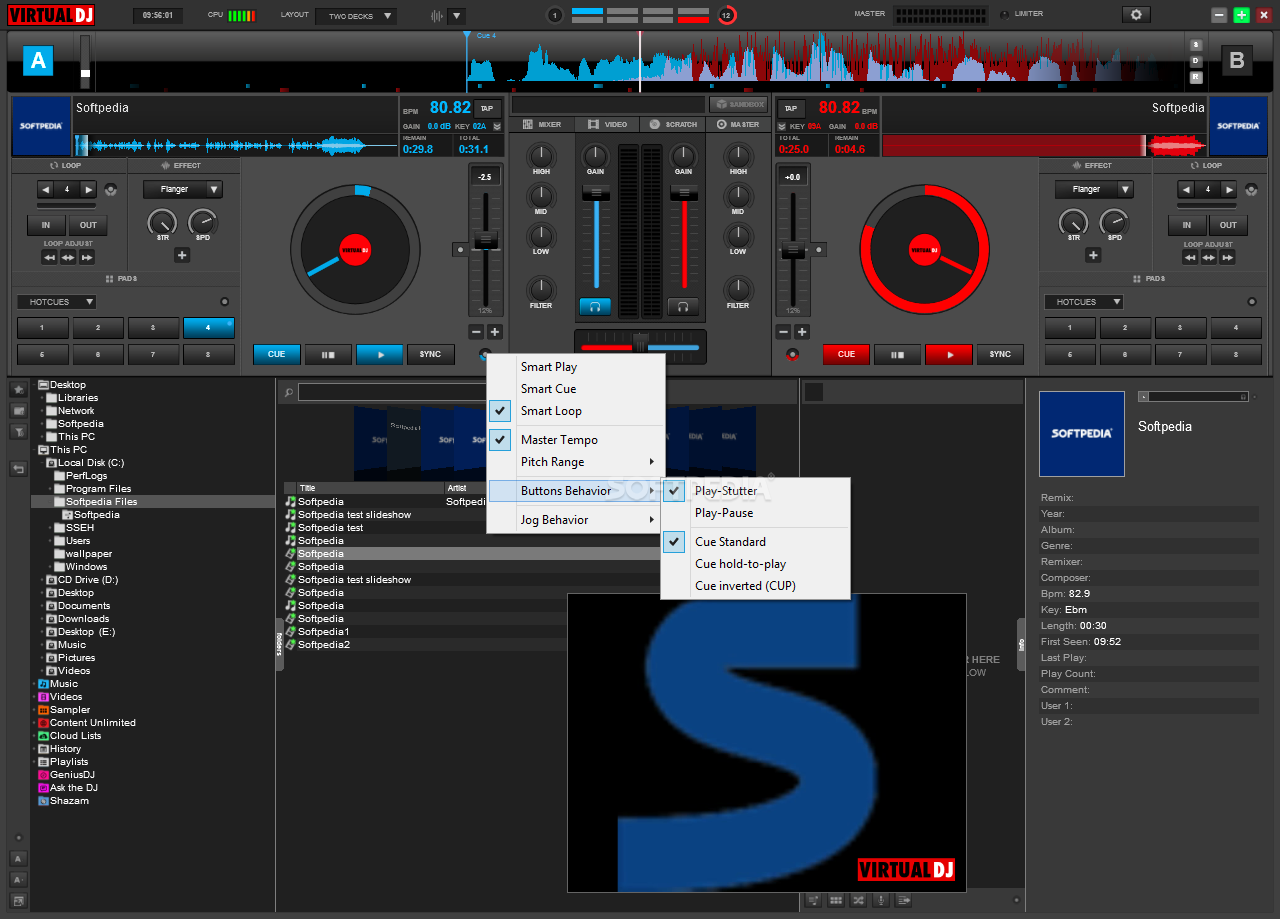Image resolution: width=1280 pixels, height=919 pixels.
Task: Click the shuffle icon in the bottom sideview toolbar
Action: click(x=858, y=900)
